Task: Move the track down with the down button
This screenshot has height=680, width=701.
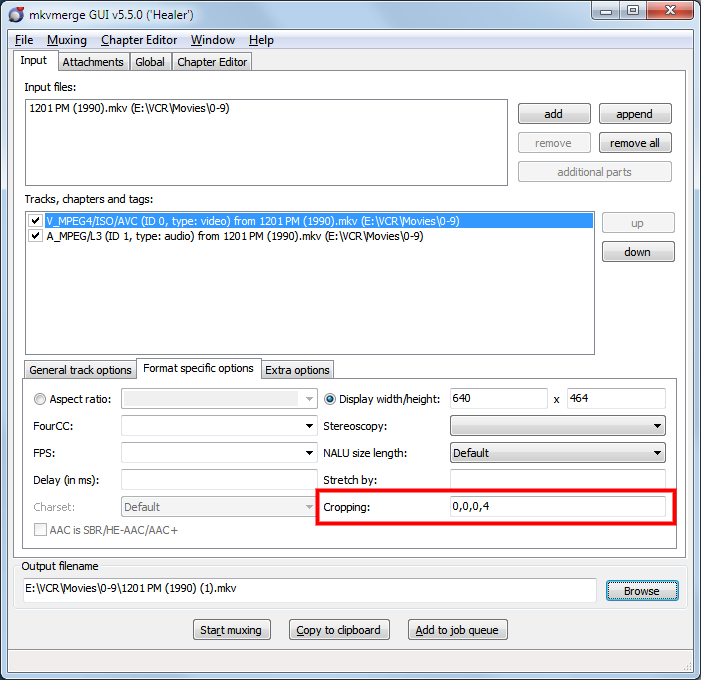Action: point(638,252)
